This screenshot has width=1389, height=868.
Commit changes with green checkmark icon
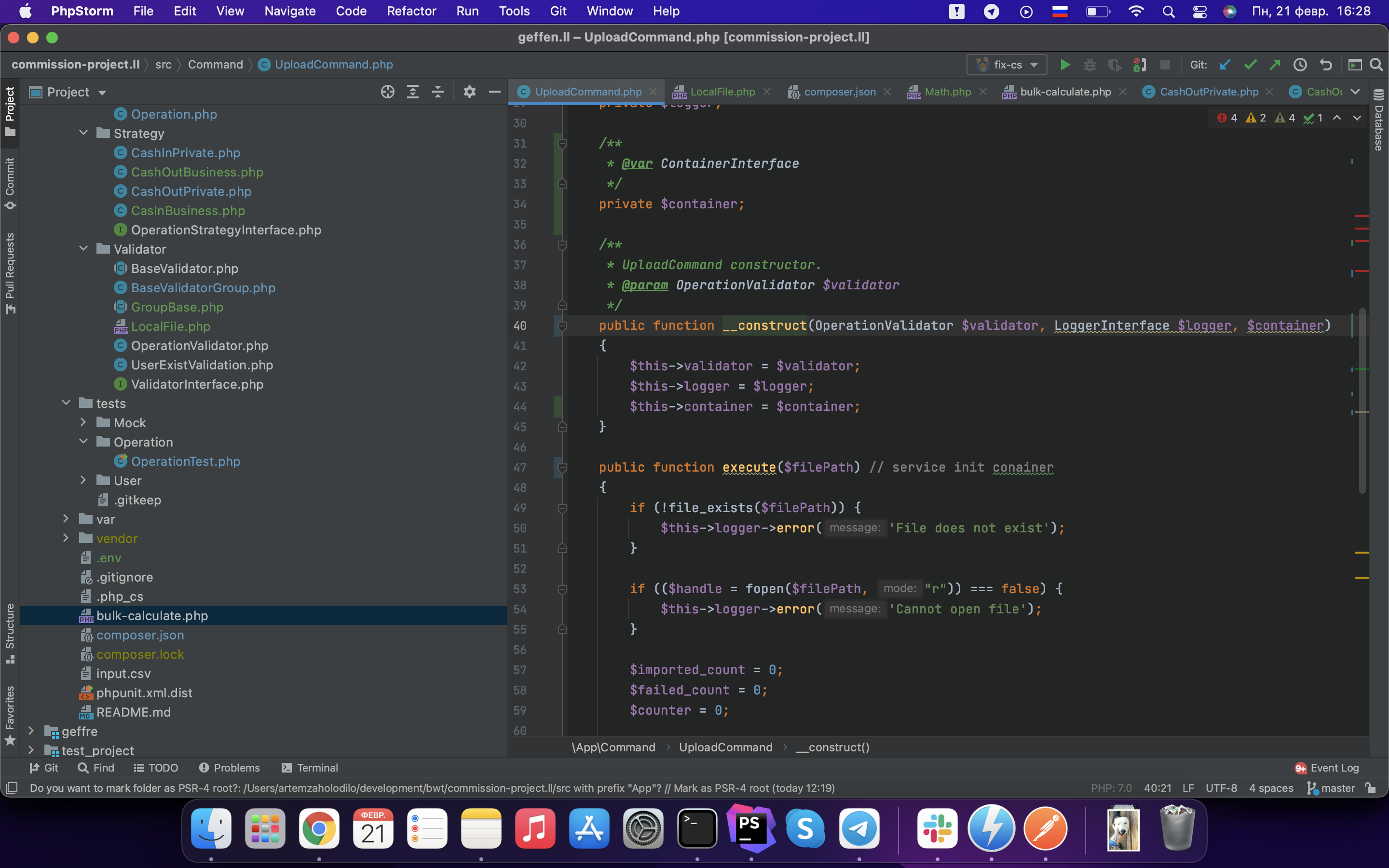click(1250, 65)
